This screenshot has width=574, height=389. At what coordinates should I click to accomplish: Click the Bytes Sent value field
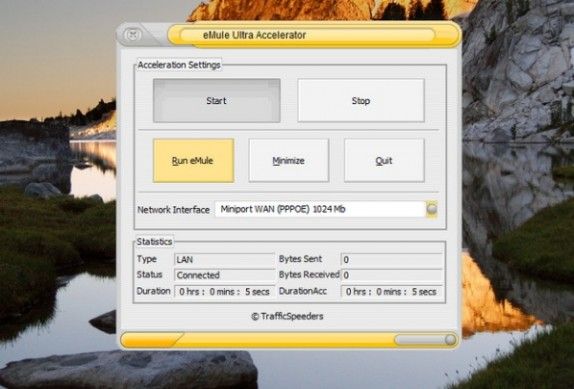pos(392,259)
